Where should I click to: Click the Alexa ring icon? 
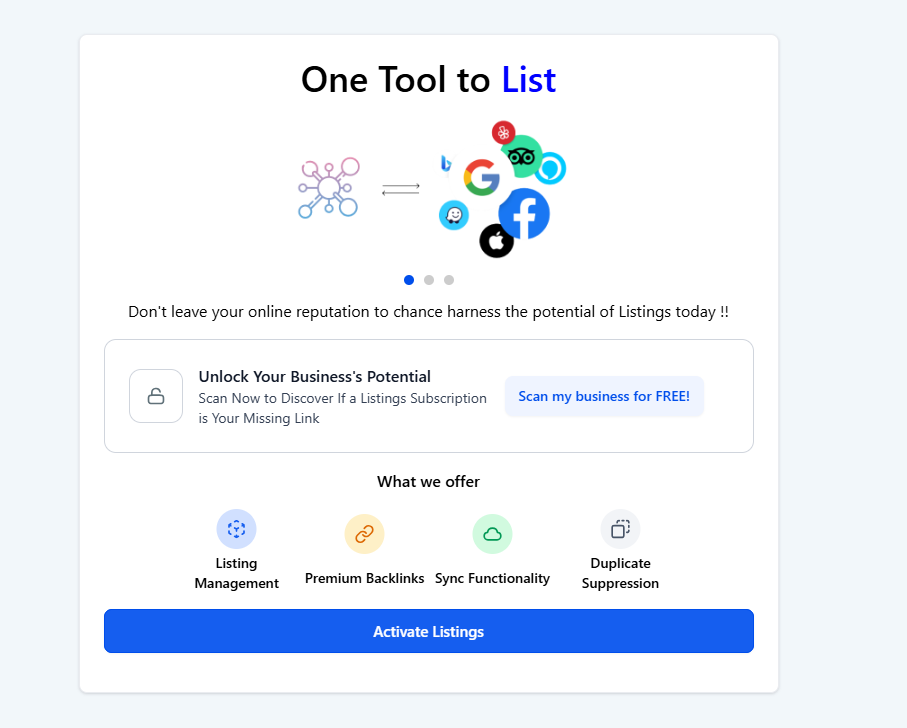point(550,168)
